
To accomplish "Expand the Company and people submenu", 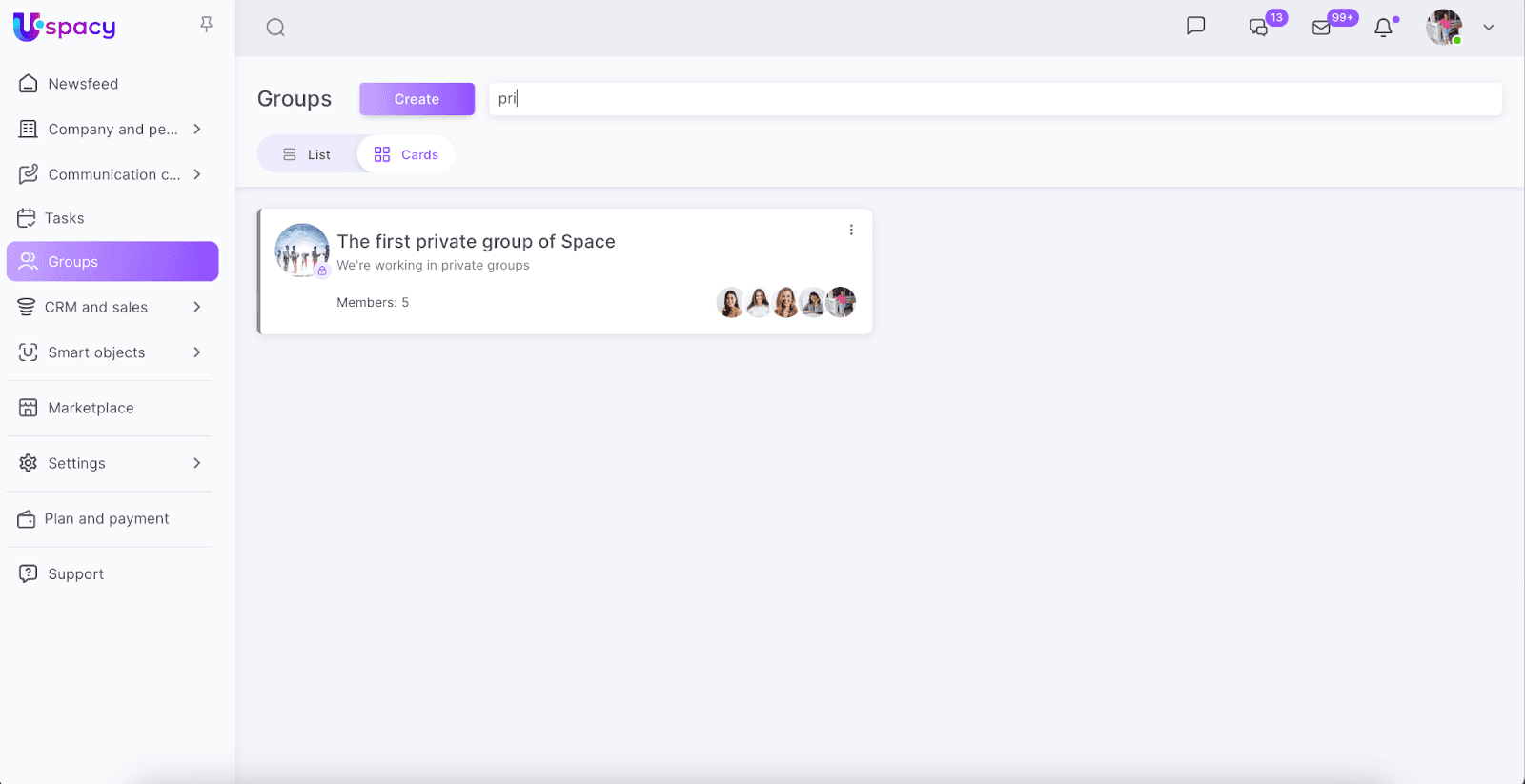I will coord(197,129).
